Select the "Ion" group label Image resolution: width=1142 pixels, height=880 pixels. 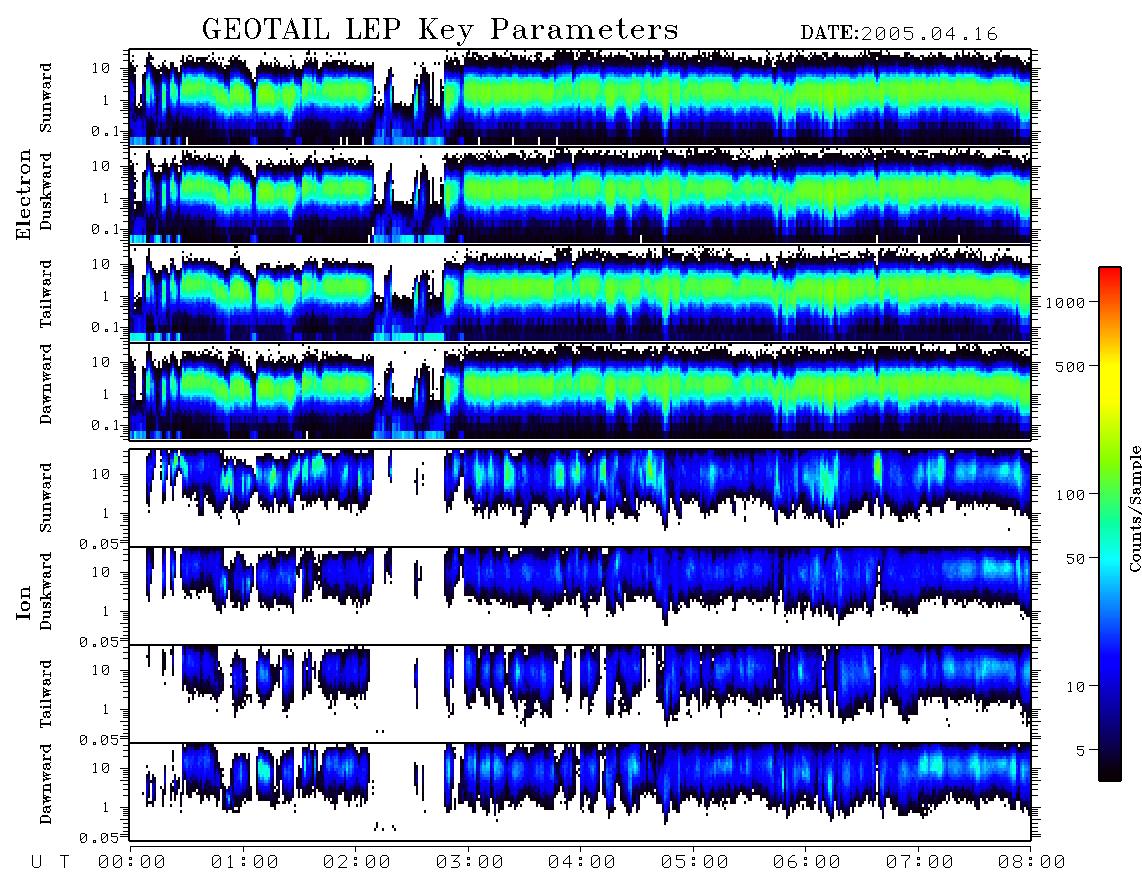point(24,604)
